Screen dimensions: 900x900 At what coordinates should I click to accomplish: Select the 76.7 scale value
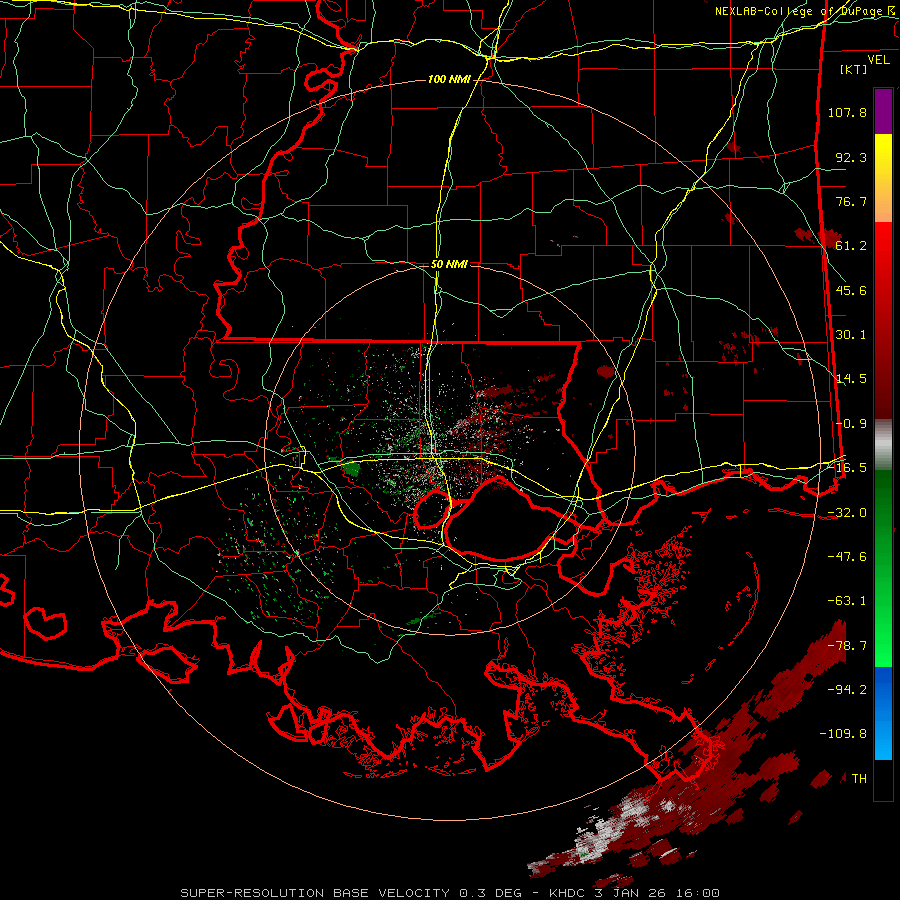click(x=851, y=201)
